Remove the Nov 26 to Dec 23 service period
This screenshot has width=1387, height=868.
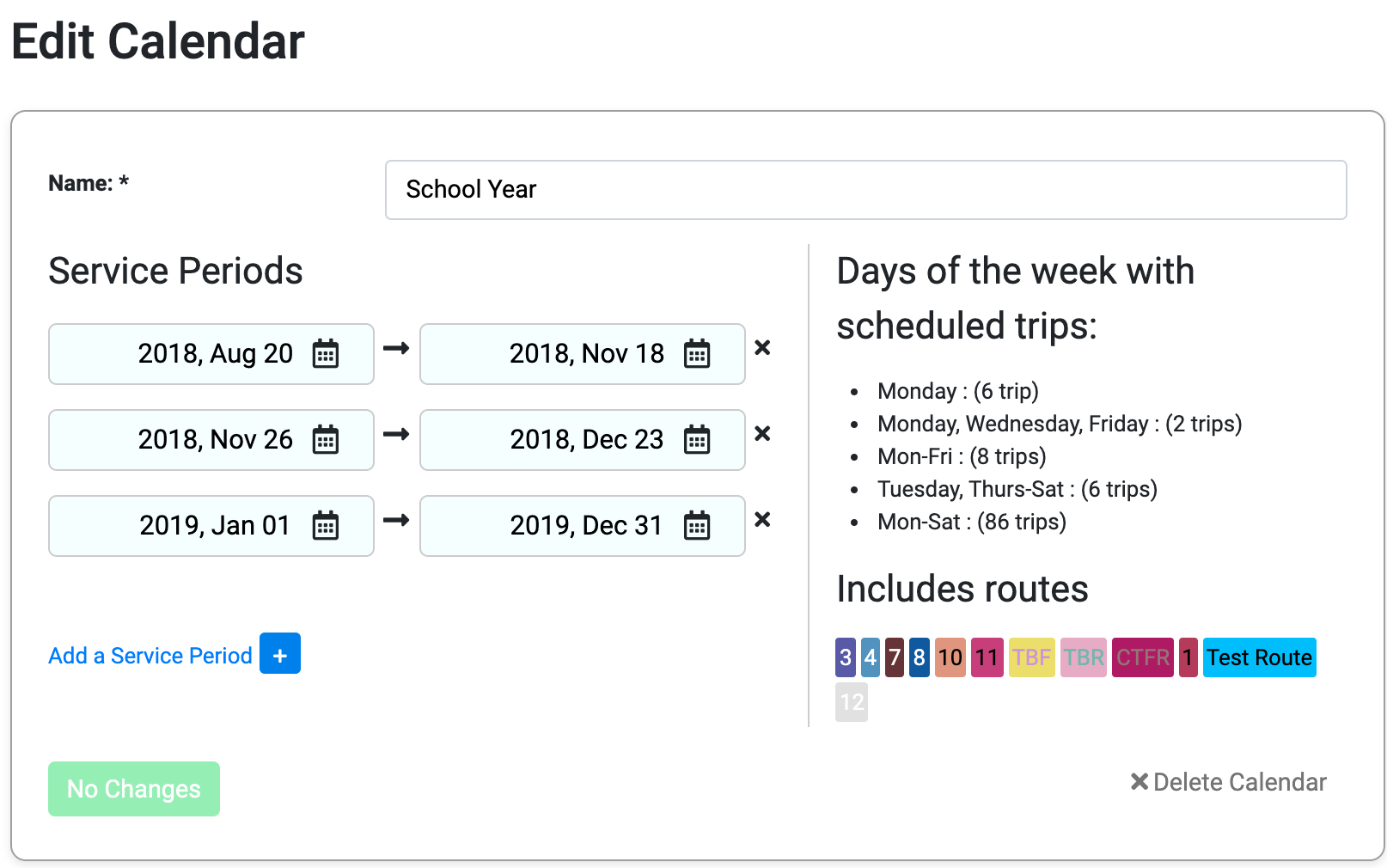762,434
